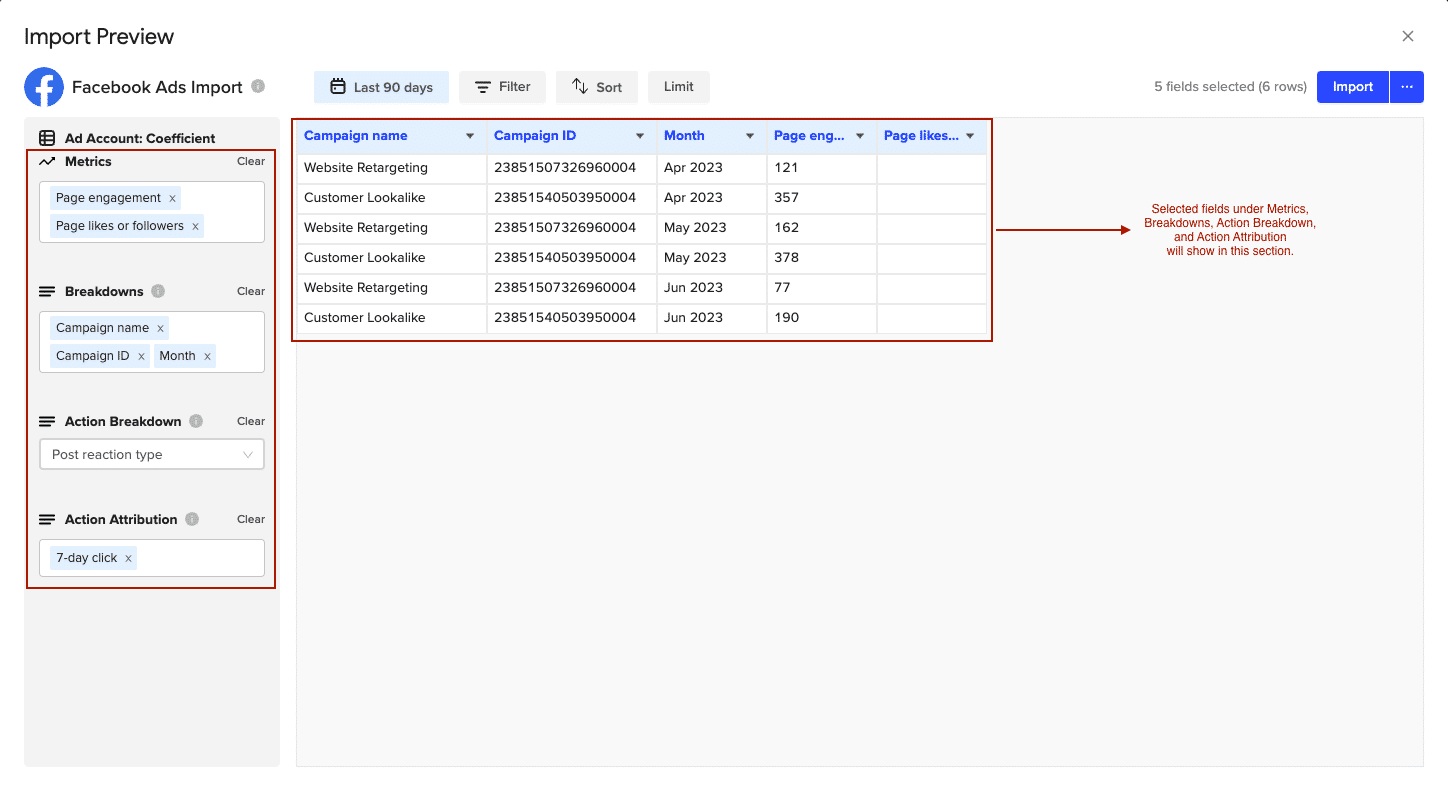1448x788 pixels.
Task: Remove the Campaign name breakdown tag
Action: [160, 328]
